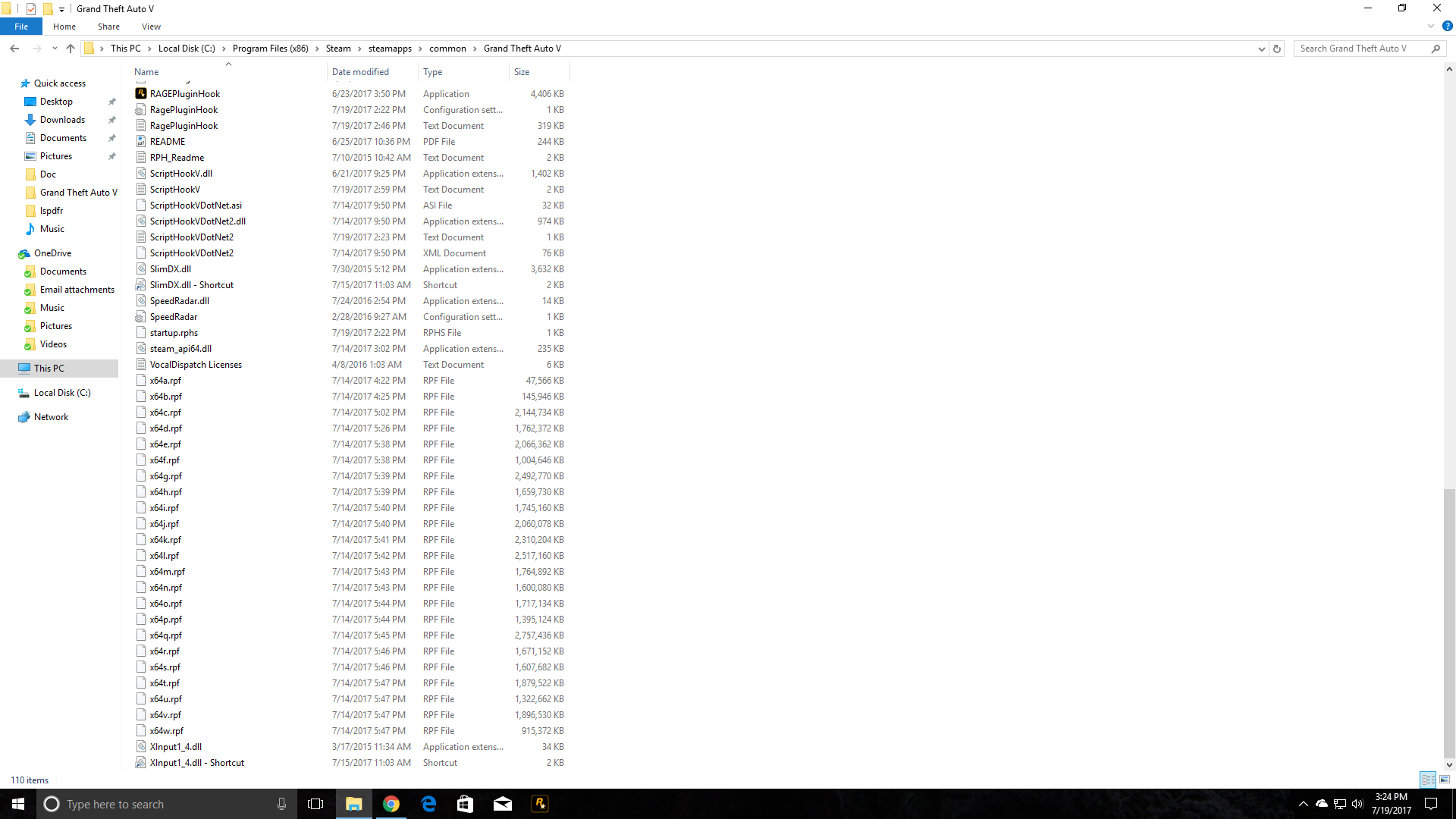The width and height of the screenshot is (1456, 819).
Task: Open Google Chrome from taskbar
Action: pyautogui.click(x=391, y=804)
